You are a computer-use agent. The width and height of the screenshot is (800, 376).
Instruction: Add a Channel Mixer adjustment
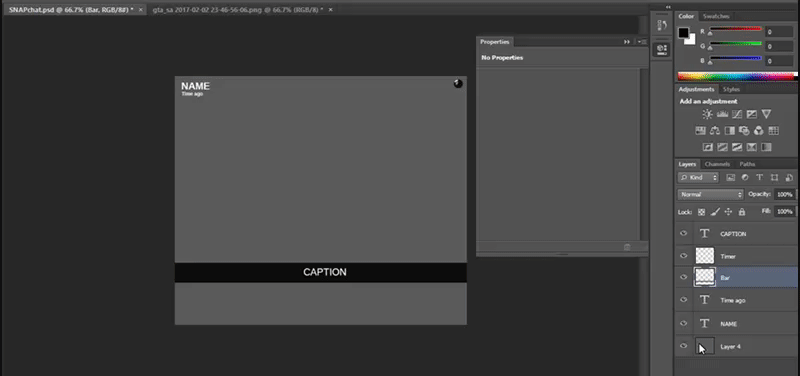[759, 131]
